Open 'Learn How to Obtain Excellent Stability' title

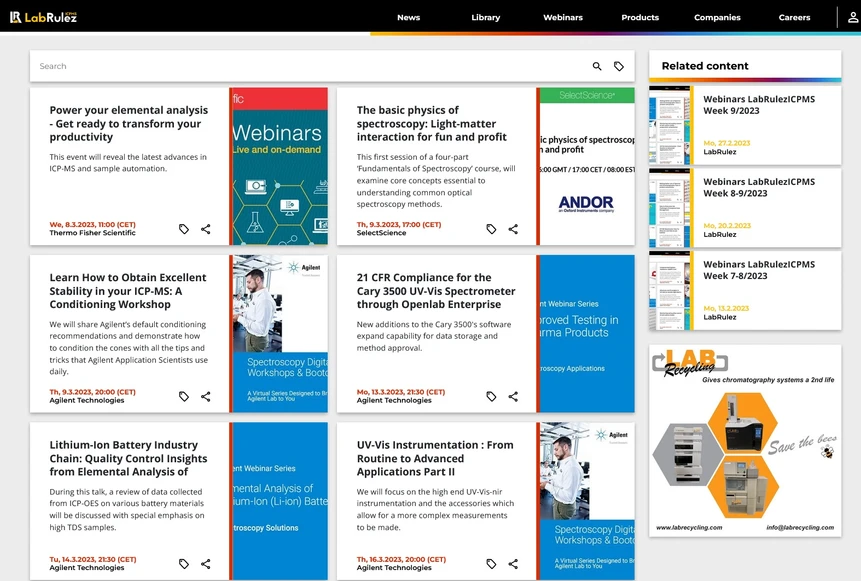click(x=128, y=291)
